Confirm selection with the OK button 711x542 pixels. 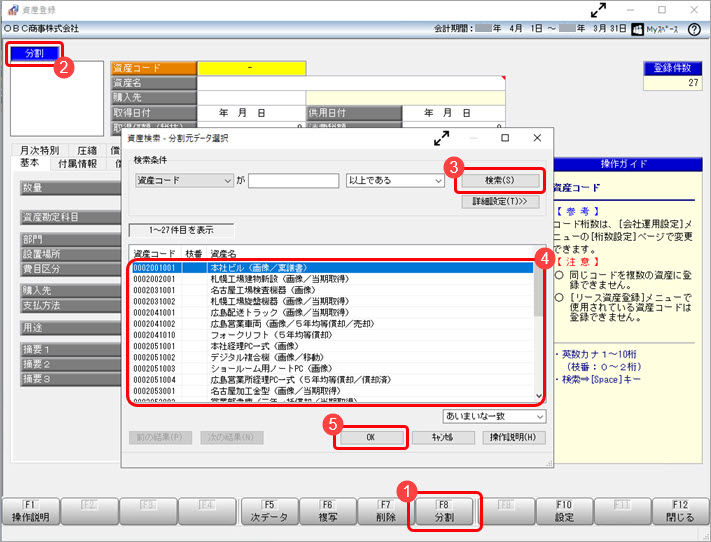[371, 437]
